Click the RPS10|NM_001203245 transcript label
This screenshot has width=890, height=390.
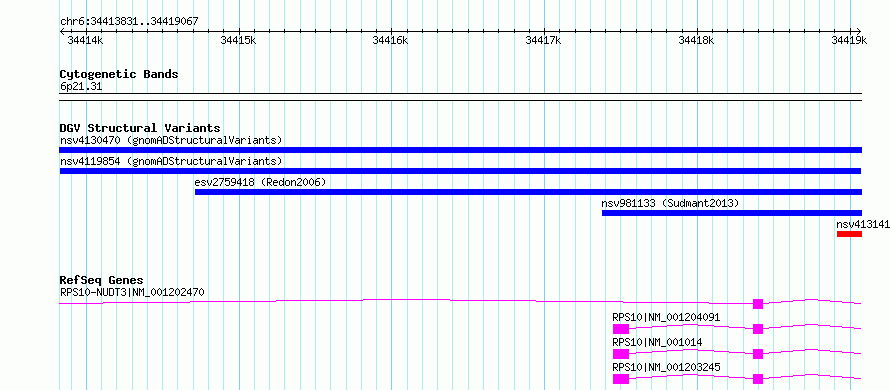click(666, 368)
